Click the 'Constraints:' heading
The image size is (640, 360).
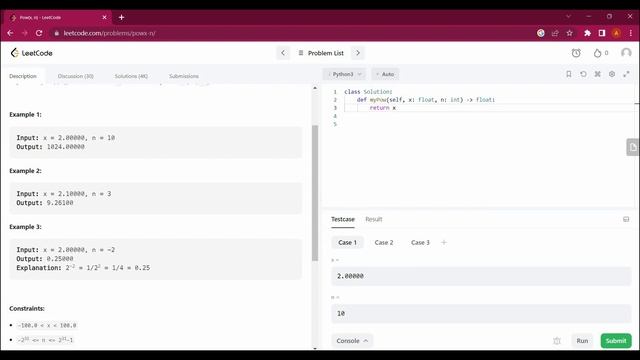[27, 309]
